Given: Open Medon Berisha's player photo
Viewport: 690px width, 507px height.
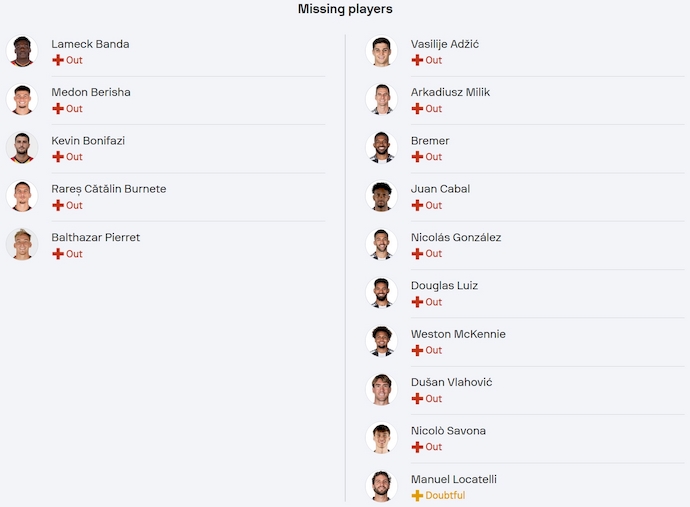Looking at the screenshot, I should point(22,99).
